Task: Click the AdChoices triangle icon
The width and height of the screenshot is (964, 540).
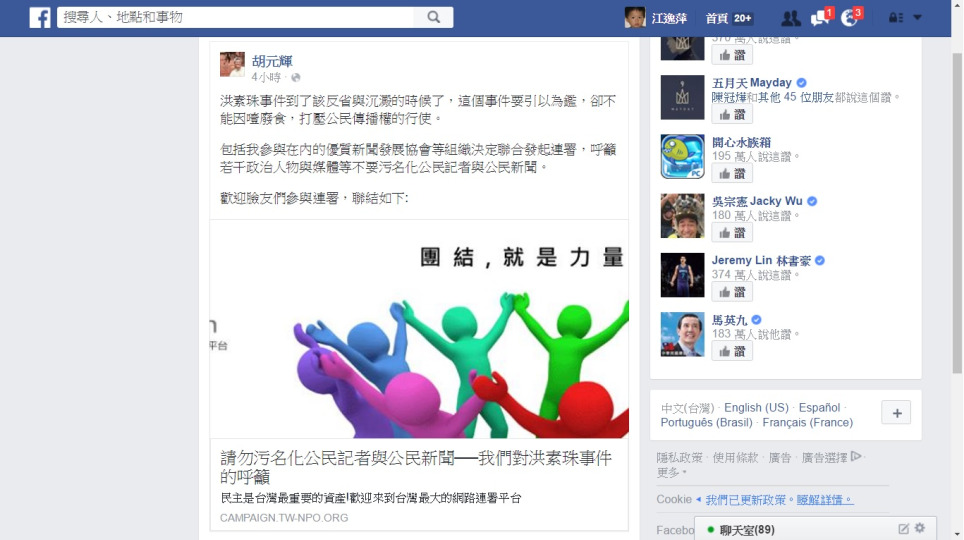Action: point(856,456)
